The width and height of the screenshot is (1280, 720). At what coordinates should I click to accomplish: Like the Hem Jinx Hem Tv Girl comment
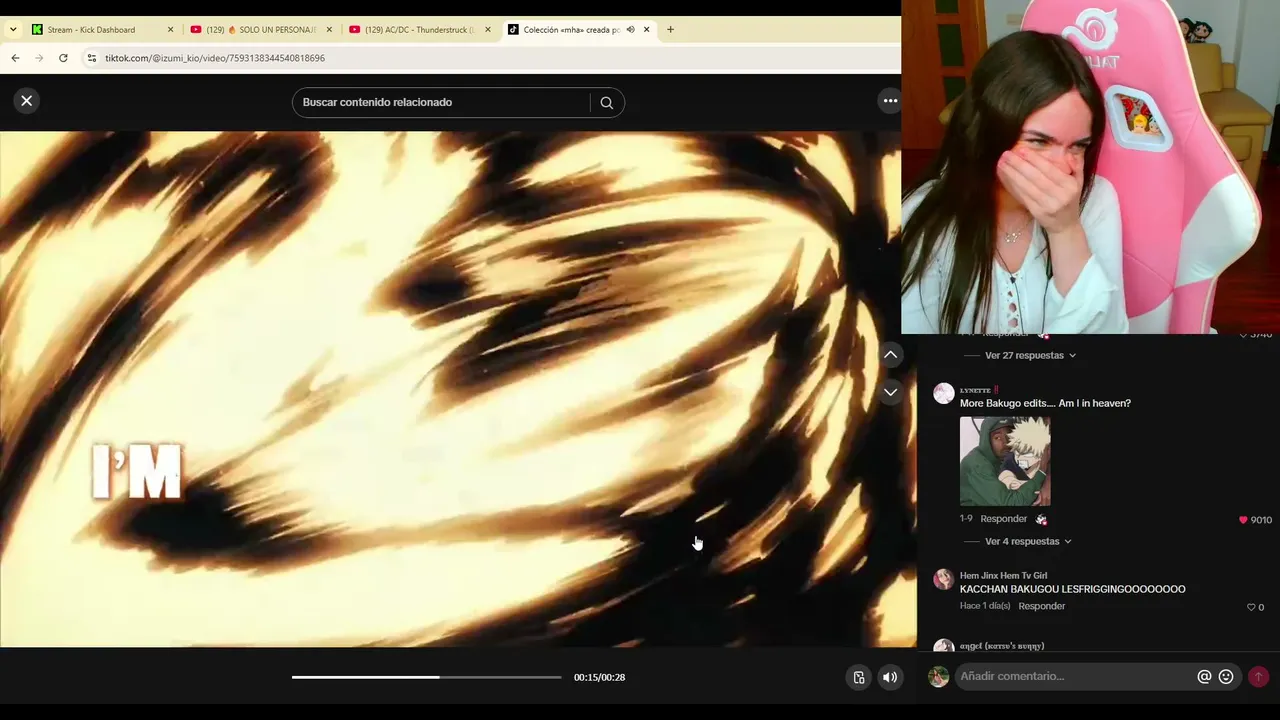click(1251, 607)
